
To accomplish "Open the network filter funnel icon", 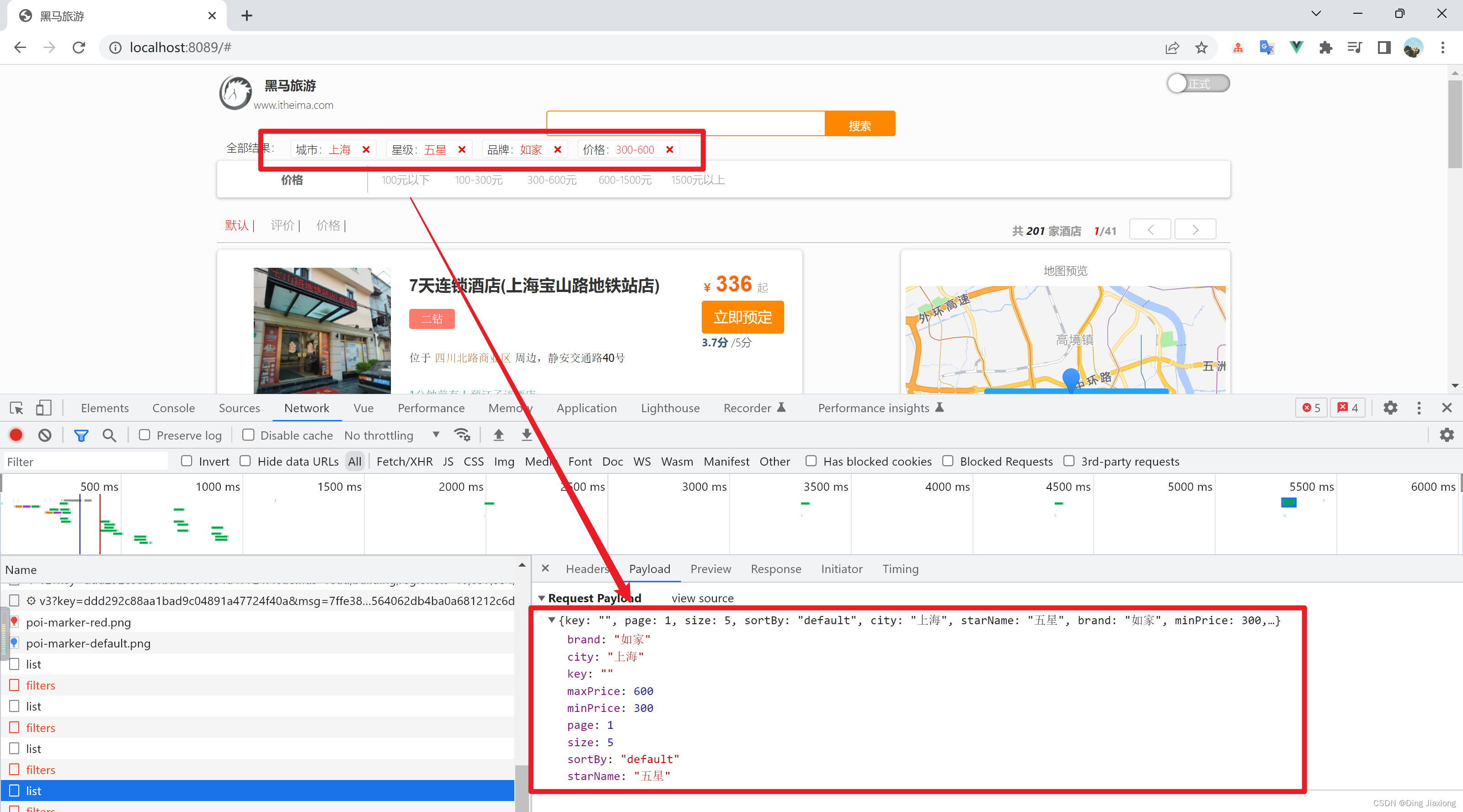I will (81, 435).
